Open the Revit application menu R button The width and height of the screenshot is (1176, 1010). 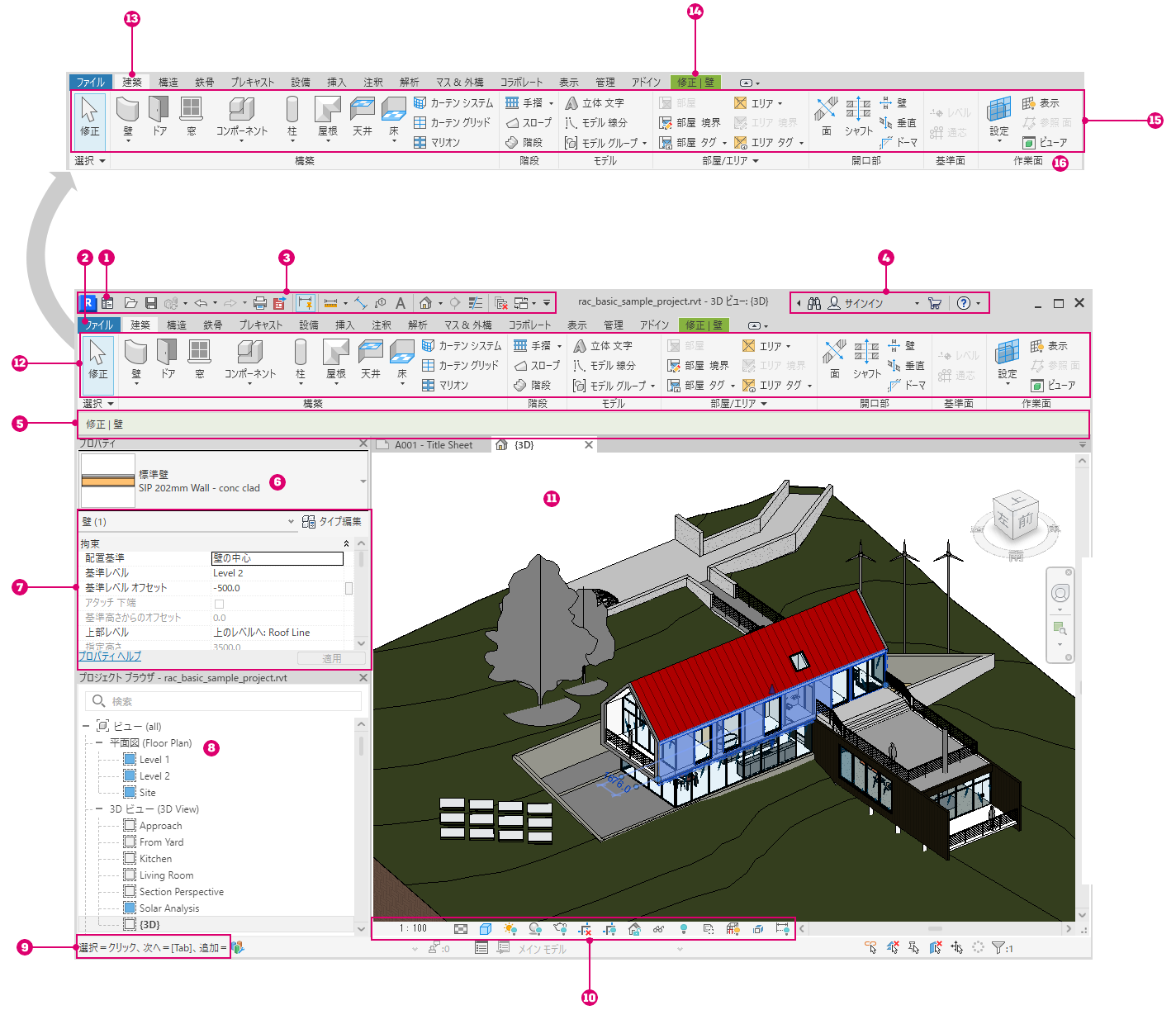pyautogui.click(x=88, y=303)
